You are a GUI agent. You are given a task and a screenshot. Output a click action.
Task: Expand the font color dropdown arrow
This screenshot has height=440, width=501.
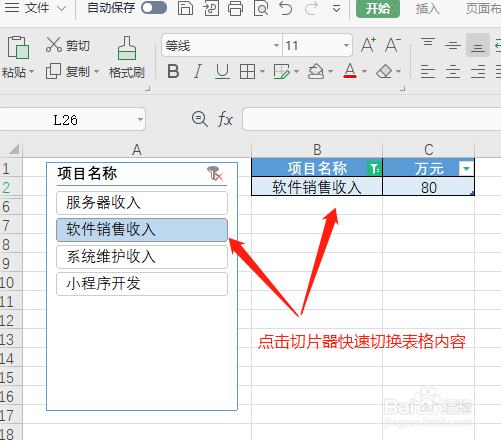[x=364, y=71]
